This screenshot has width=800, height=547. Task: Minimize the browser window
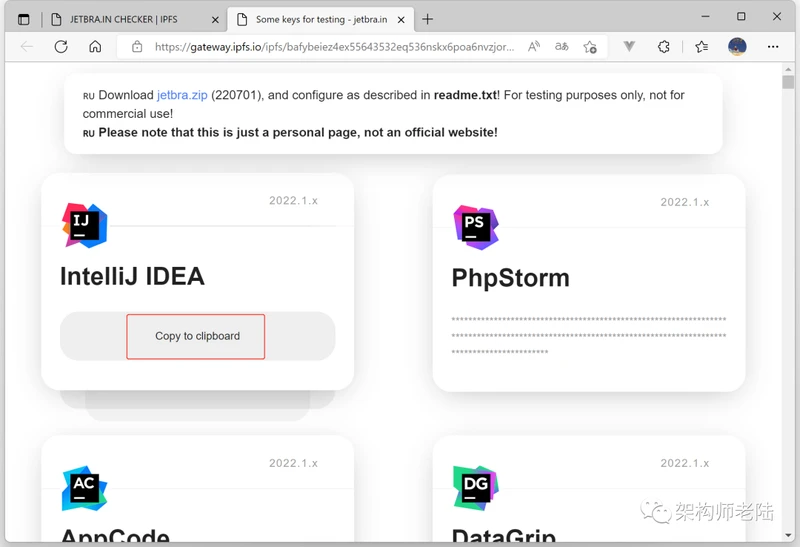(705, 17)
